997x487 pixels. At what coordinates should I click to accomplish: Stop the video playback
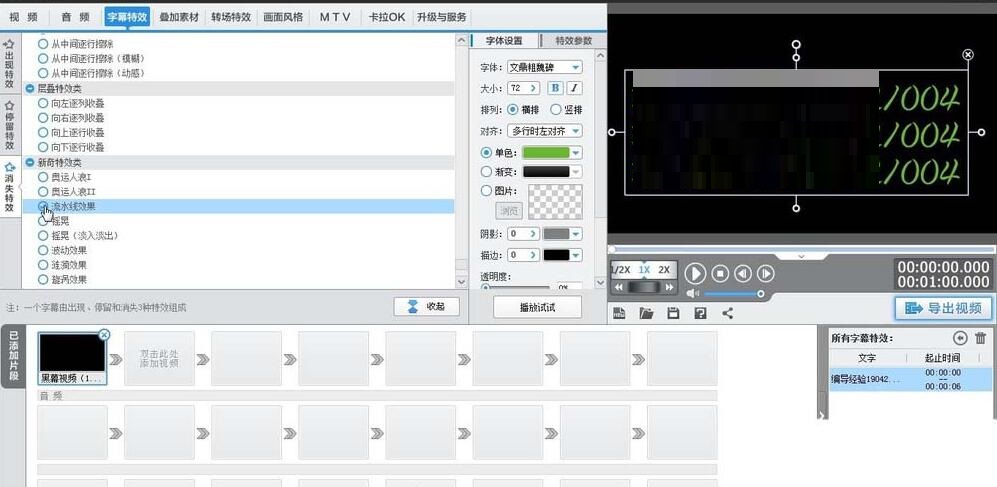[719, 273]
